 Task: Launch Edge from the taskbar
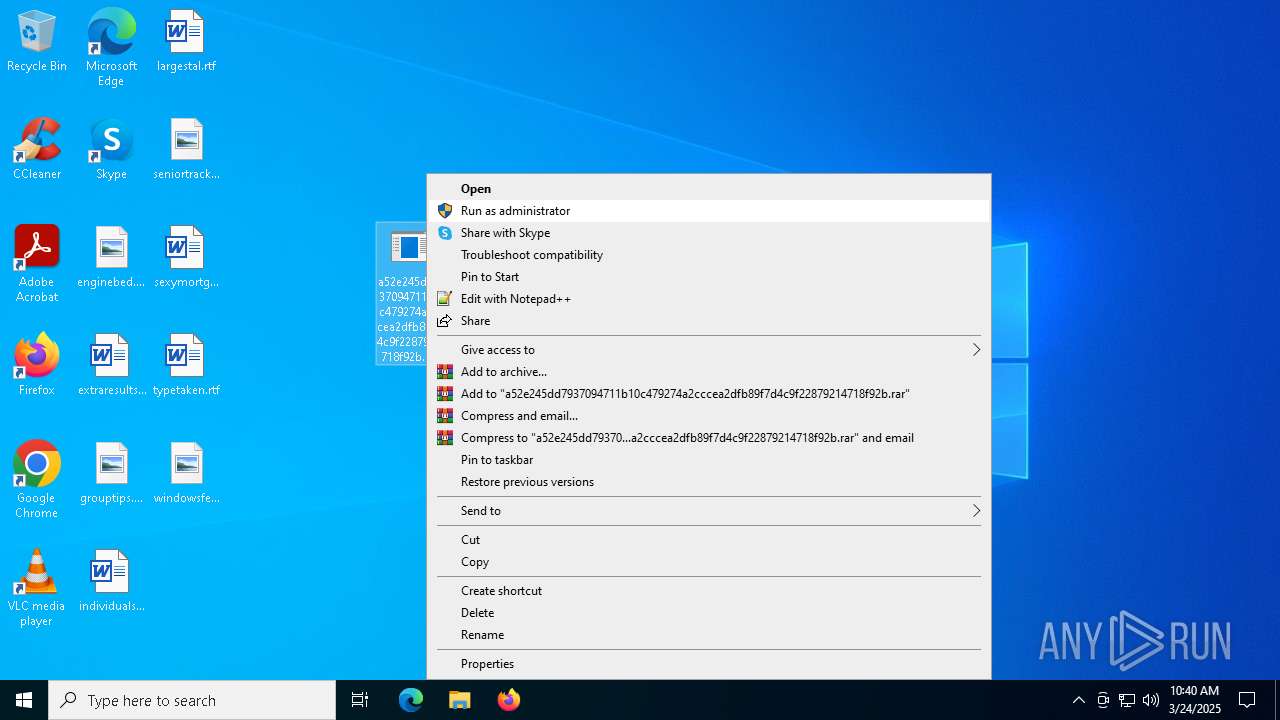[x=411, y=700]
